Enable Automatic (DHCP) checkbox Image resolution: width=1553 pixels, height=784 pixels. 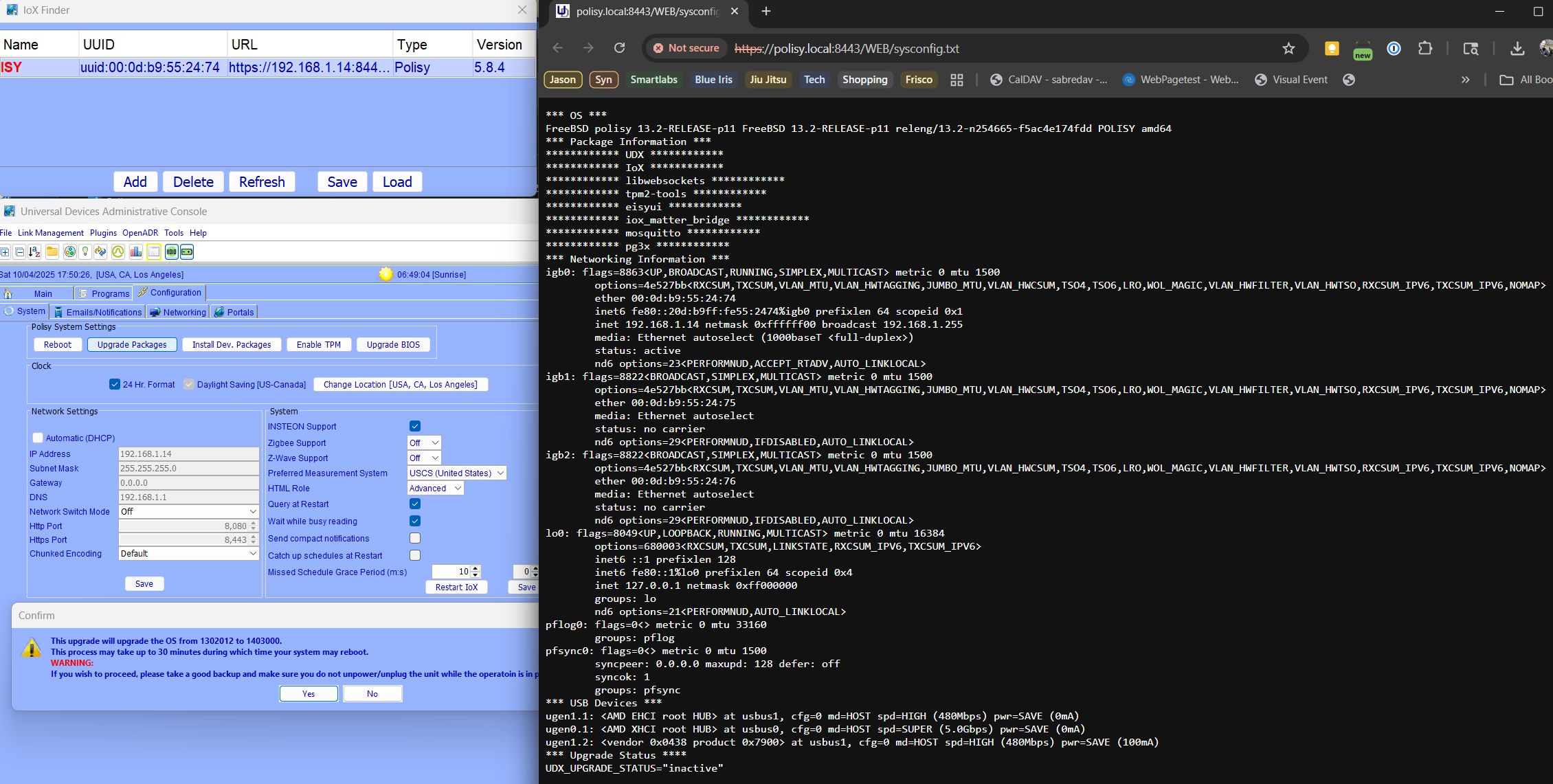[38, 438]
